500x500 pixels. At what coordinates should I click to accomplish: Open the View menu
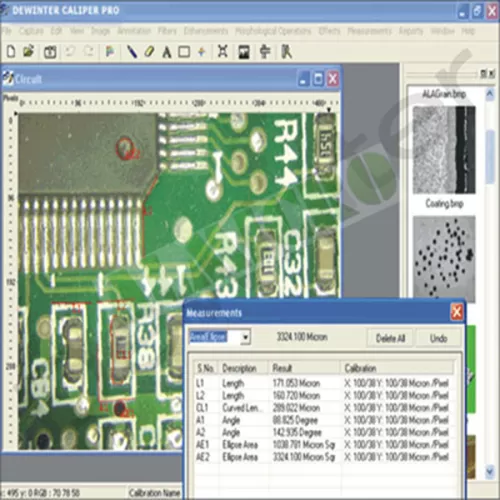pos(77,31)
